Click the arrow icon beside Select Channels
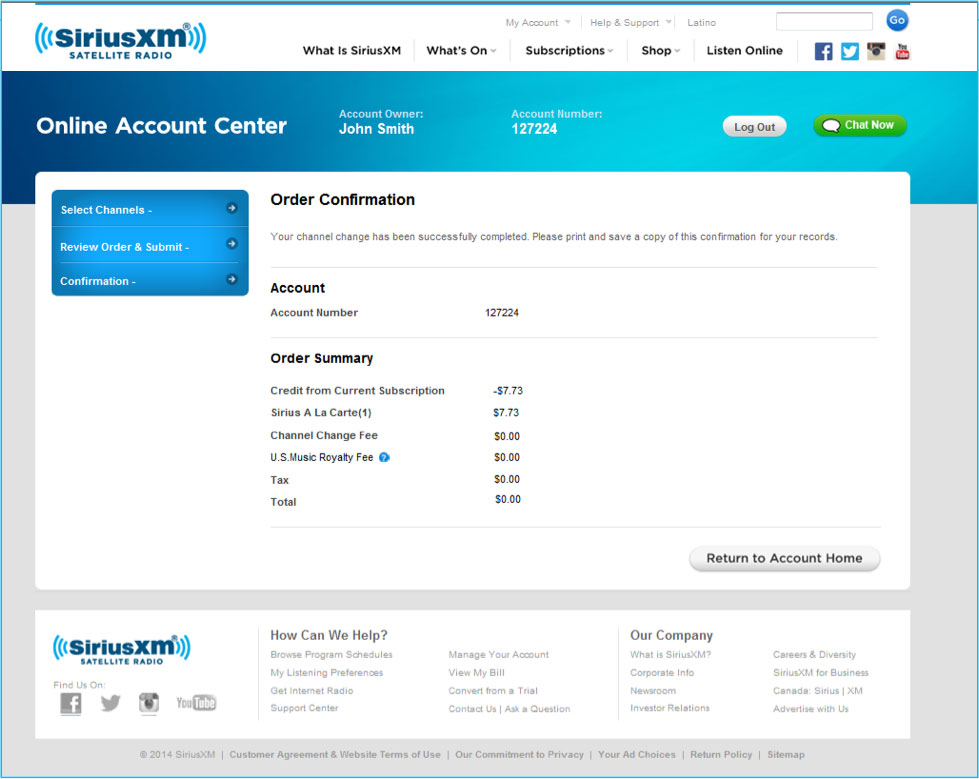Screen dimensions: 979x779 pyautogui.click(x=232, y=208)
